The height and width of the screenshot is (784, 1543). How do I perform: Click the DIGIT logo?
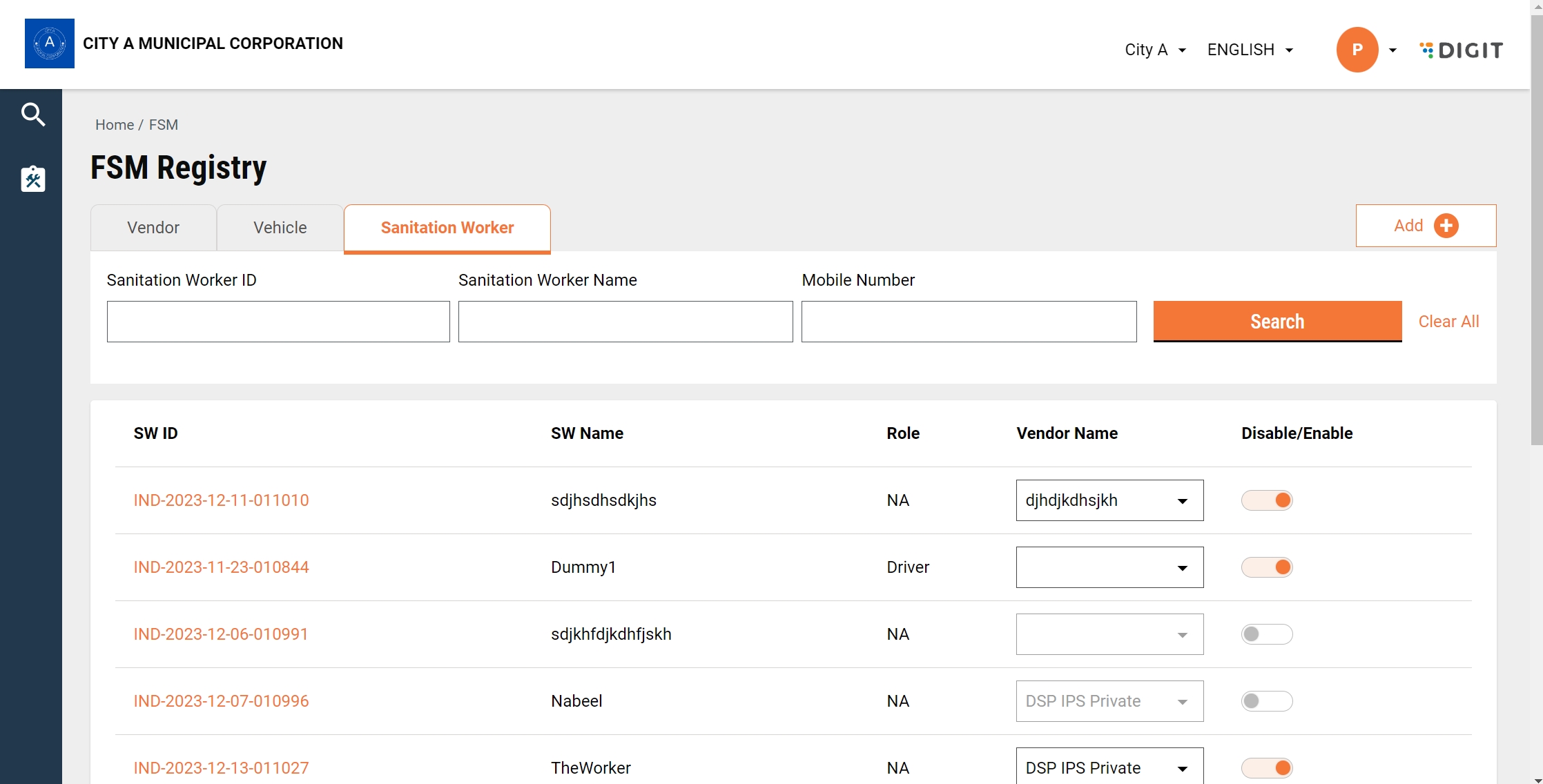coord(1462,50)
